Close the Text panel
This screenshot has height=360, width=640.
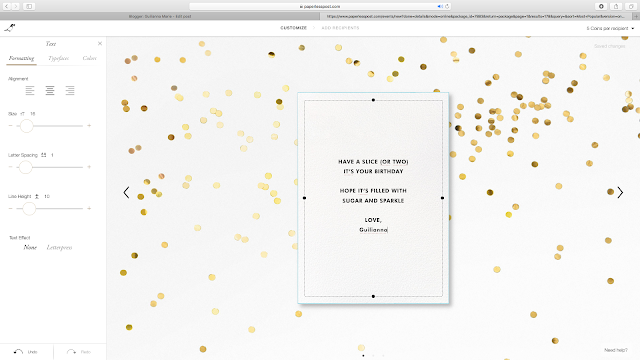coord(100,43)
